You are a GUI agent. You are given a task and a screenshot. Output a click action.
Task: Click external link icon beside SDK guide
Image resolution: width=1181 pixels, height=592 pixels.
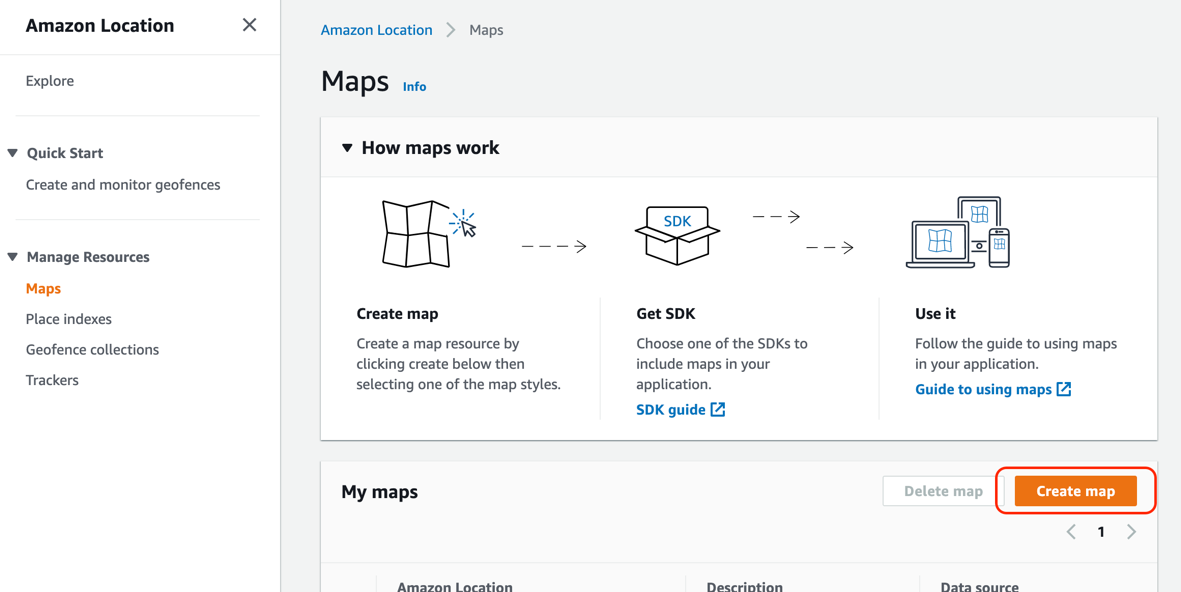coord(718,410)
